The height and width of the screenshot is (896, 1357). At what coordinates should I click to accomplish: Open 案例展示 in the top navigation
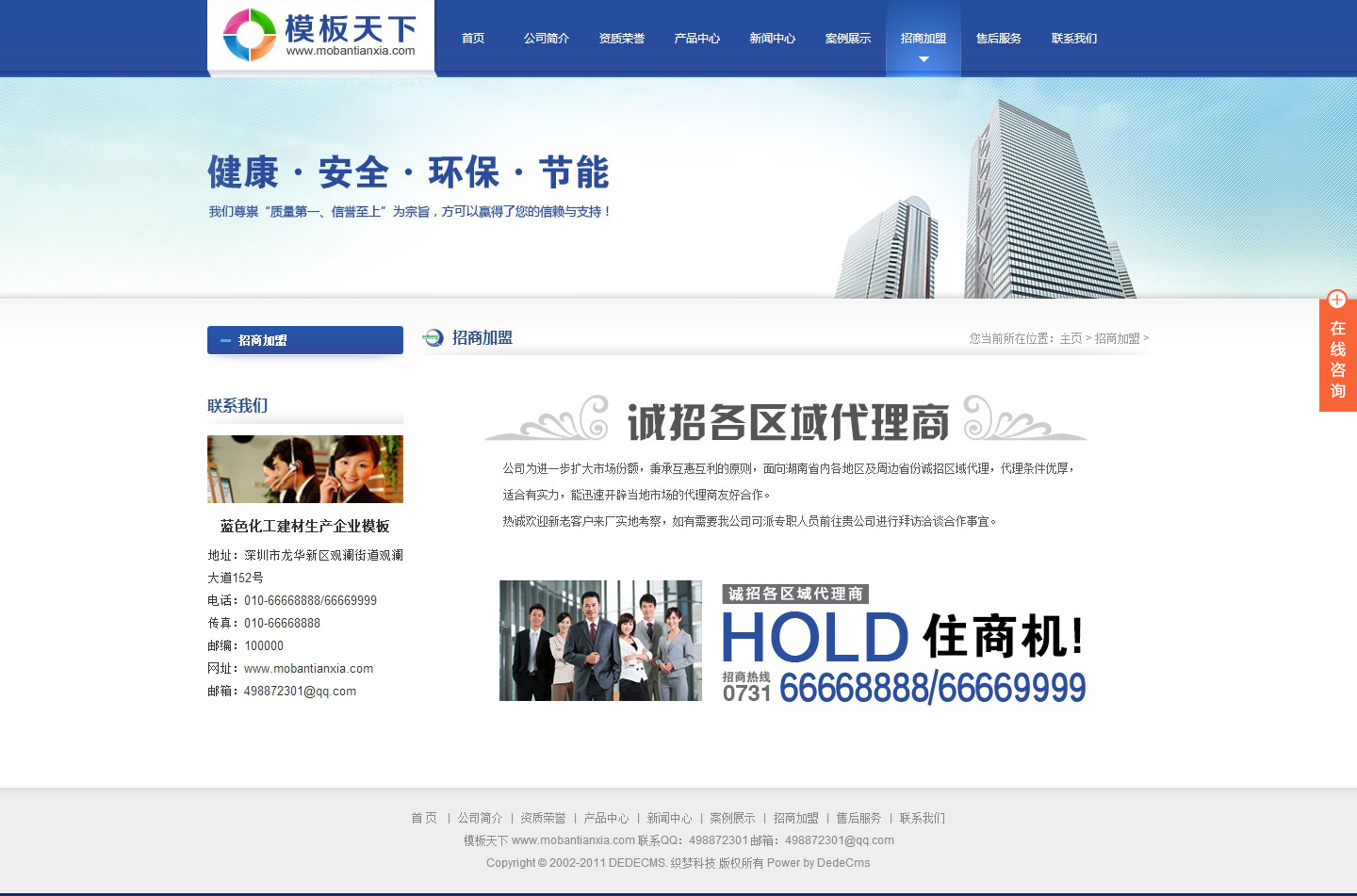(848, 39)
